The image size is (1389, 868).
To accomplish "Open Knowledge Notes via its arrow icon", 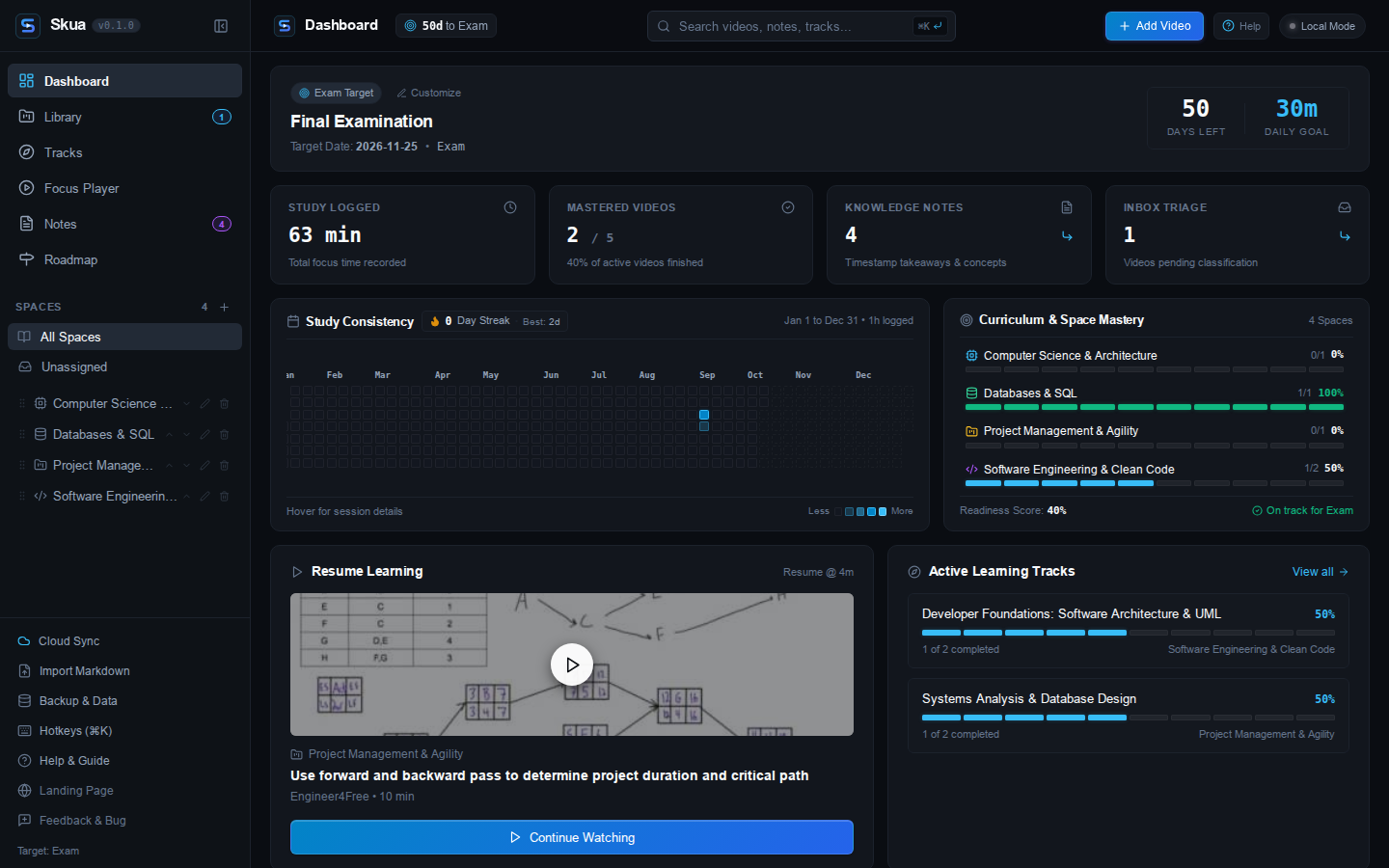I will [x=1067, y=236].
